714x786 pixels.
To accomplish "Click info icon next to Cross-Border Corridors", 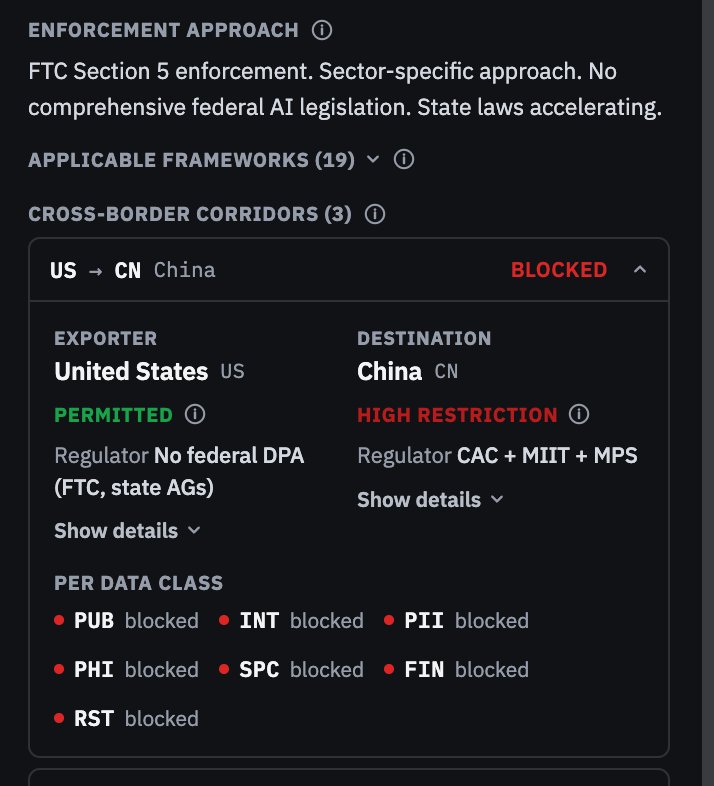I will tap(375, 214).
